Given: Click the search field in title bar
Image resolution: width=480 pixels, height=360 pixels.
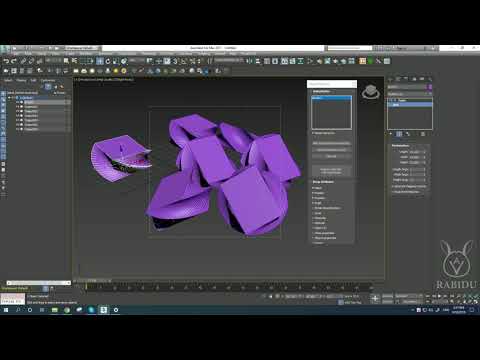Looking at the screenshot, I should [x=349, y=48].
